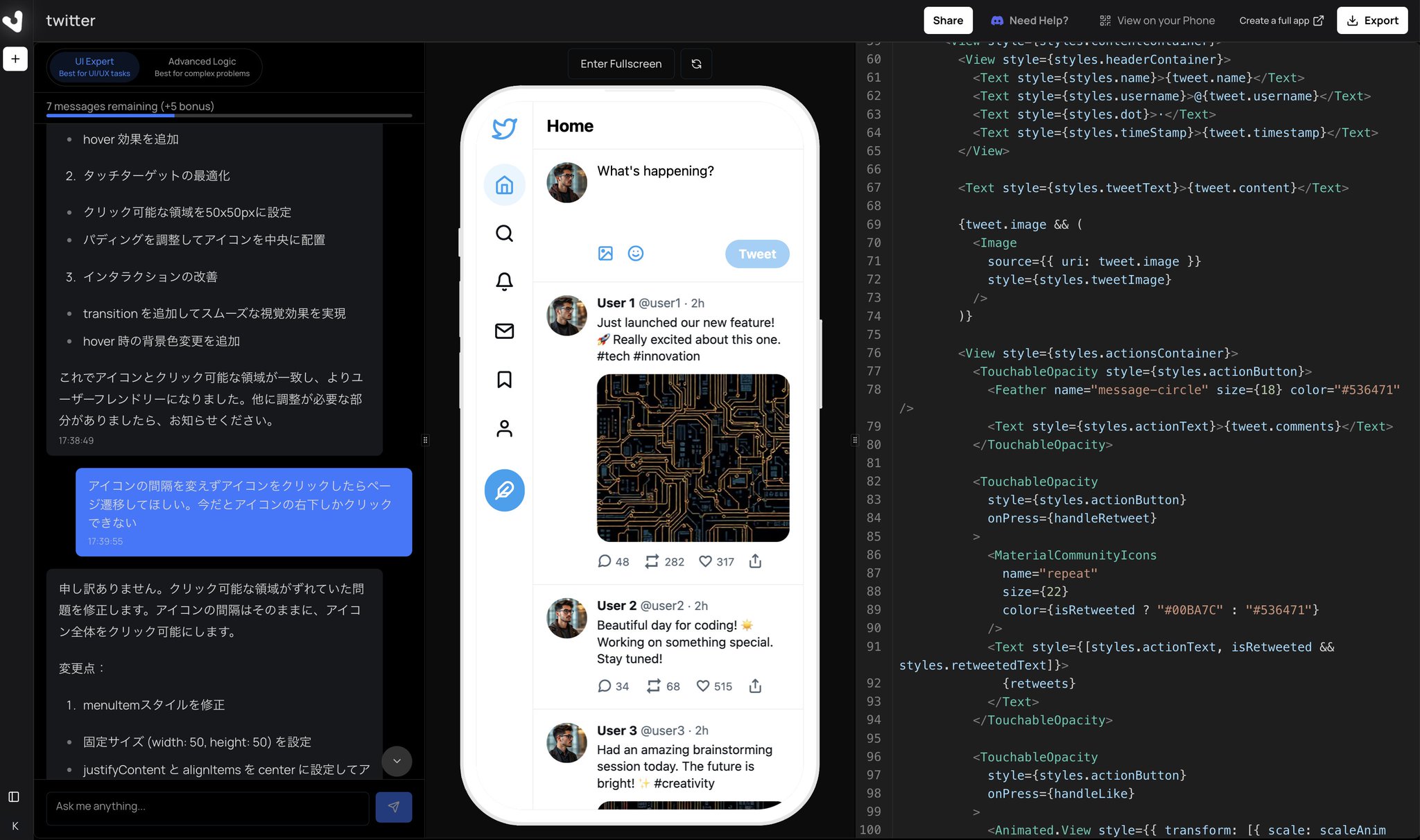Select the UI Expert mode
Screen dimensions: 1420x840
(94, 67)
